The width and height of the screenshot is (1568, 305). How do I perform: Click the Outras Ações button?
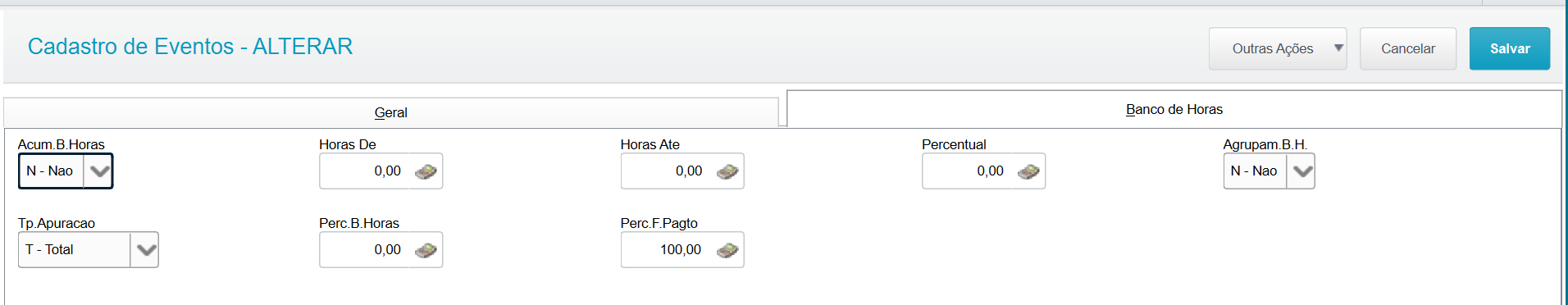(1273, 48)
